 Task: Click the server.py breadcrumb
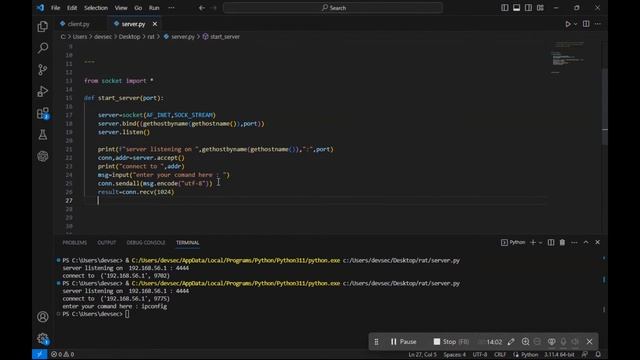click(x=182, y=37)
